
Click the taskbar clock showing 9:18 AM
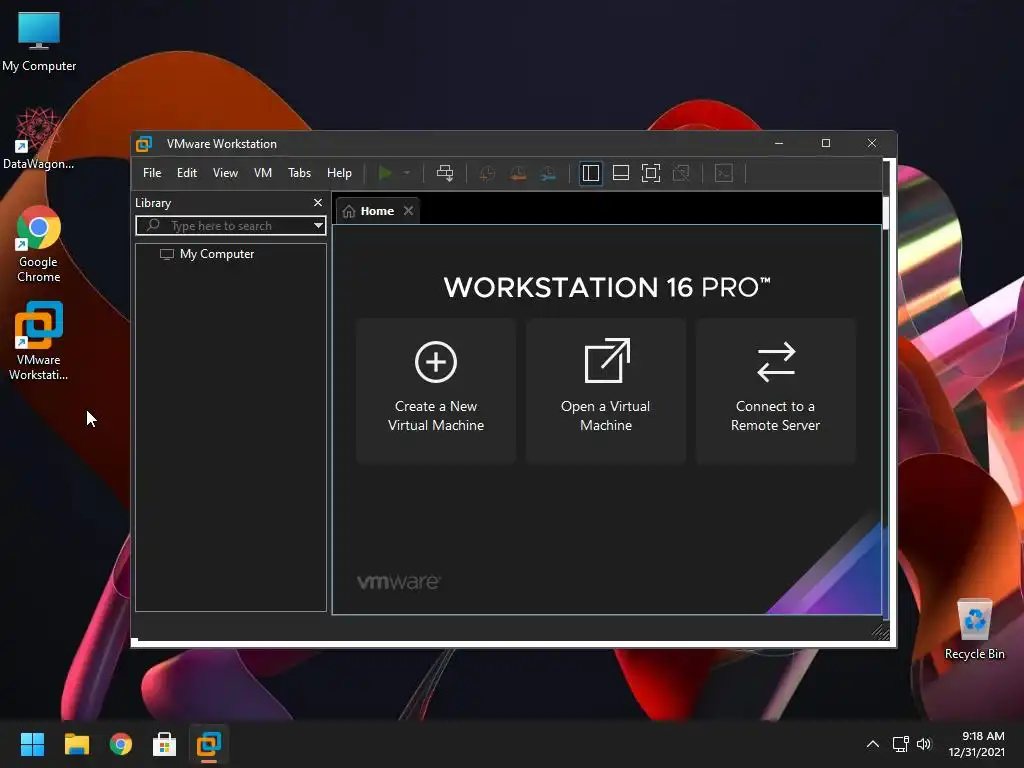(977, 744)
